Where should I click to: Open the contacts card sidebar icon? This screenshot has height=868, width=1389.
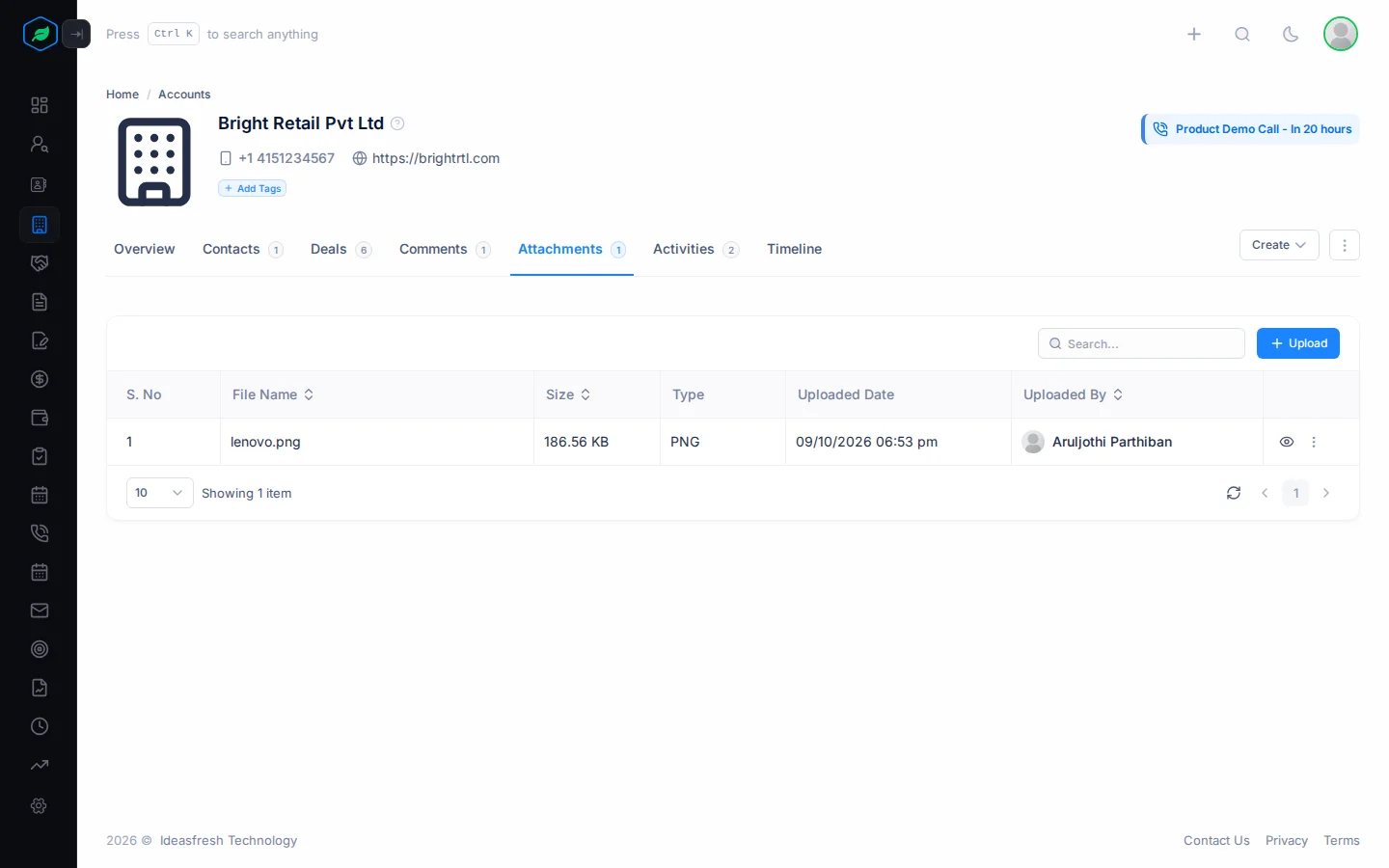click(40, 184)
